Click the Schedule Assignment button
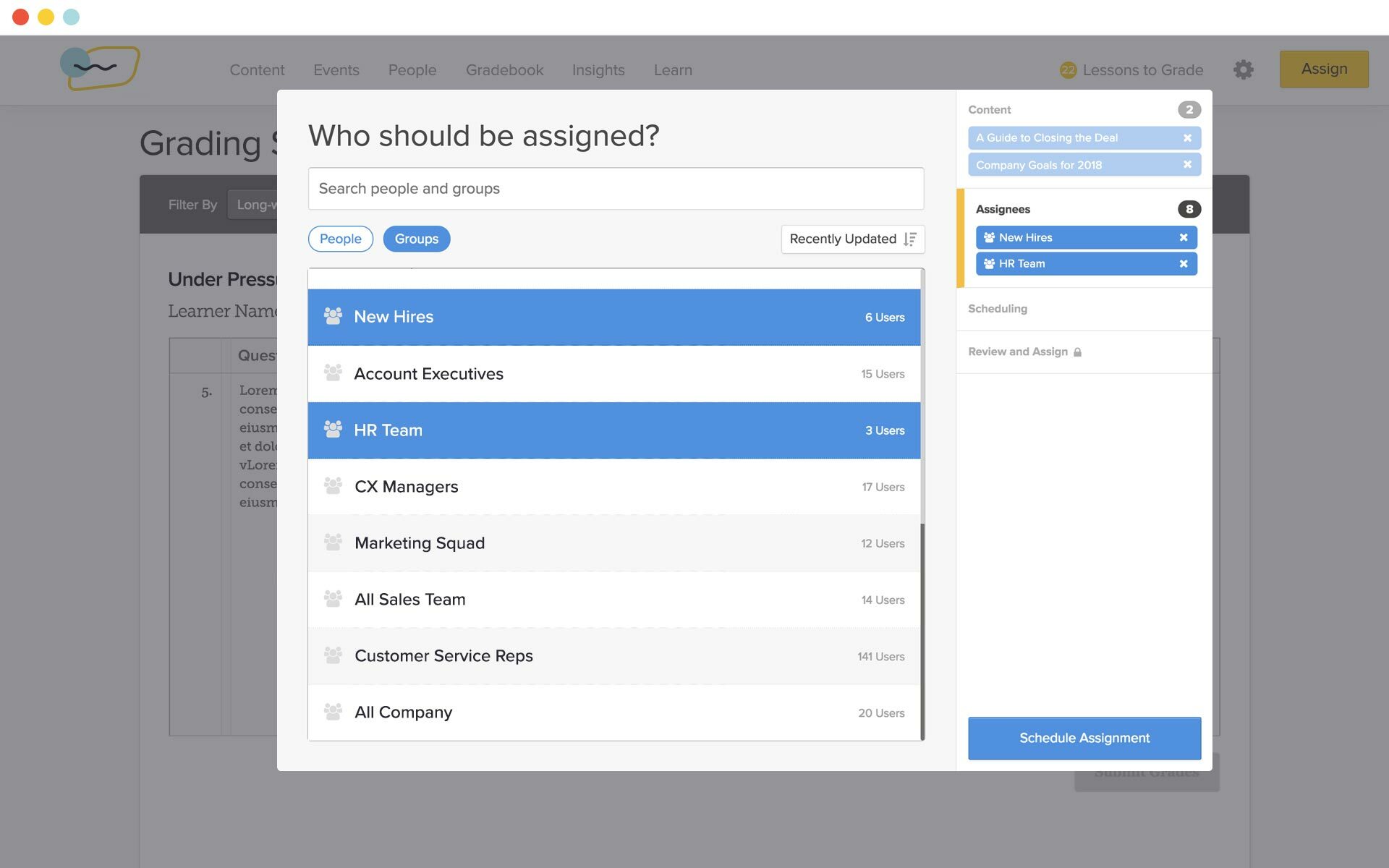Screen dimensions: 1389x868 pos(1083,738)
